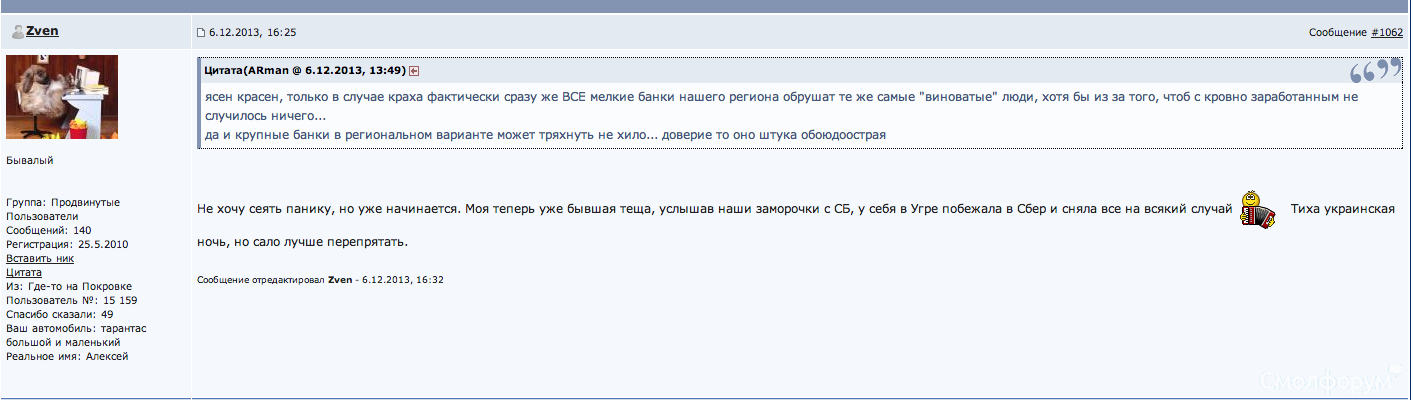This screenshot has width=1413, height=400.
Task: Select the text "Регистрация: 25.5.2010"
Action: click(x=67, y=244)
